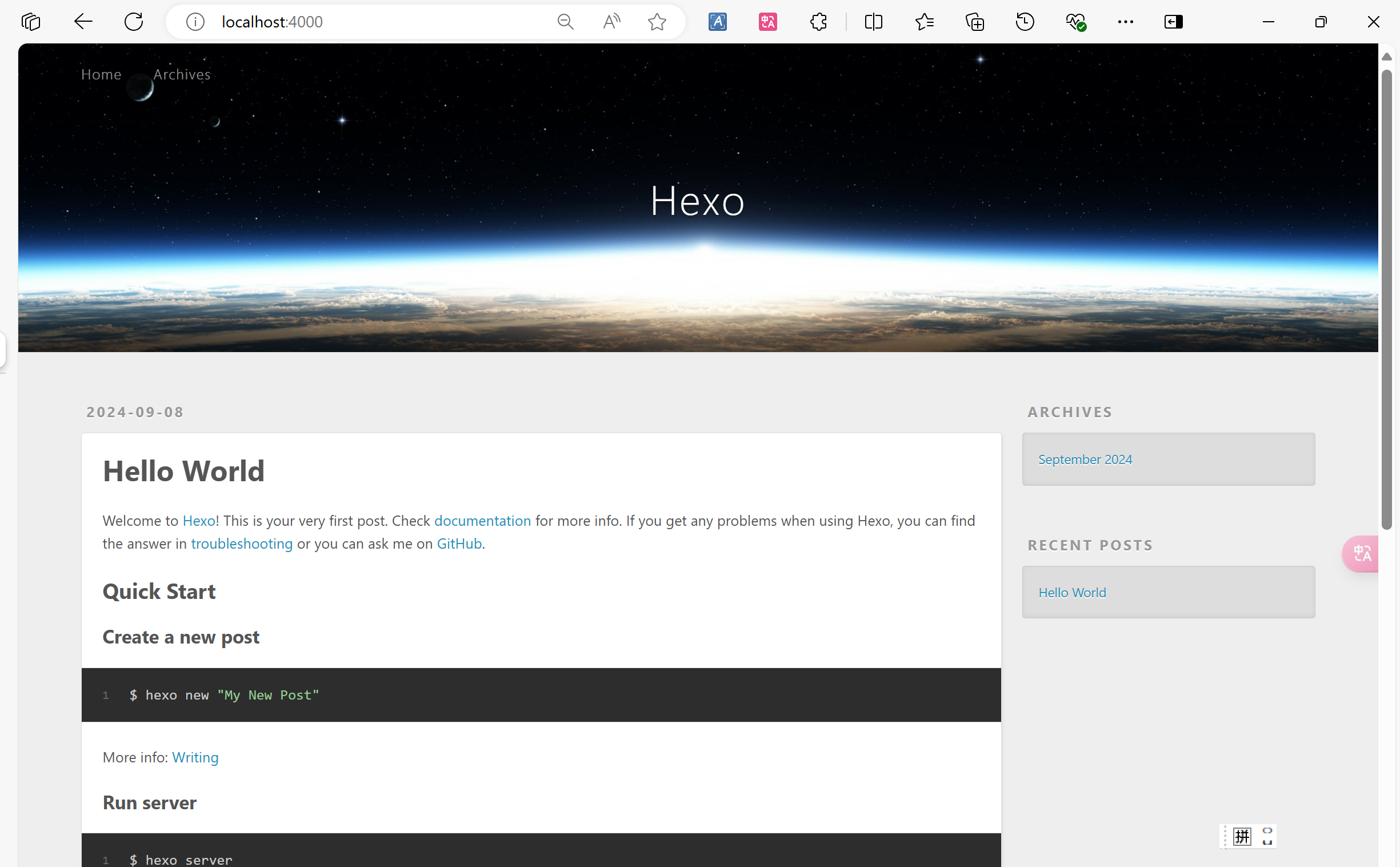The image size is (1400, 867).
Task: Click the browser back arrow
Action: (83, 22)
